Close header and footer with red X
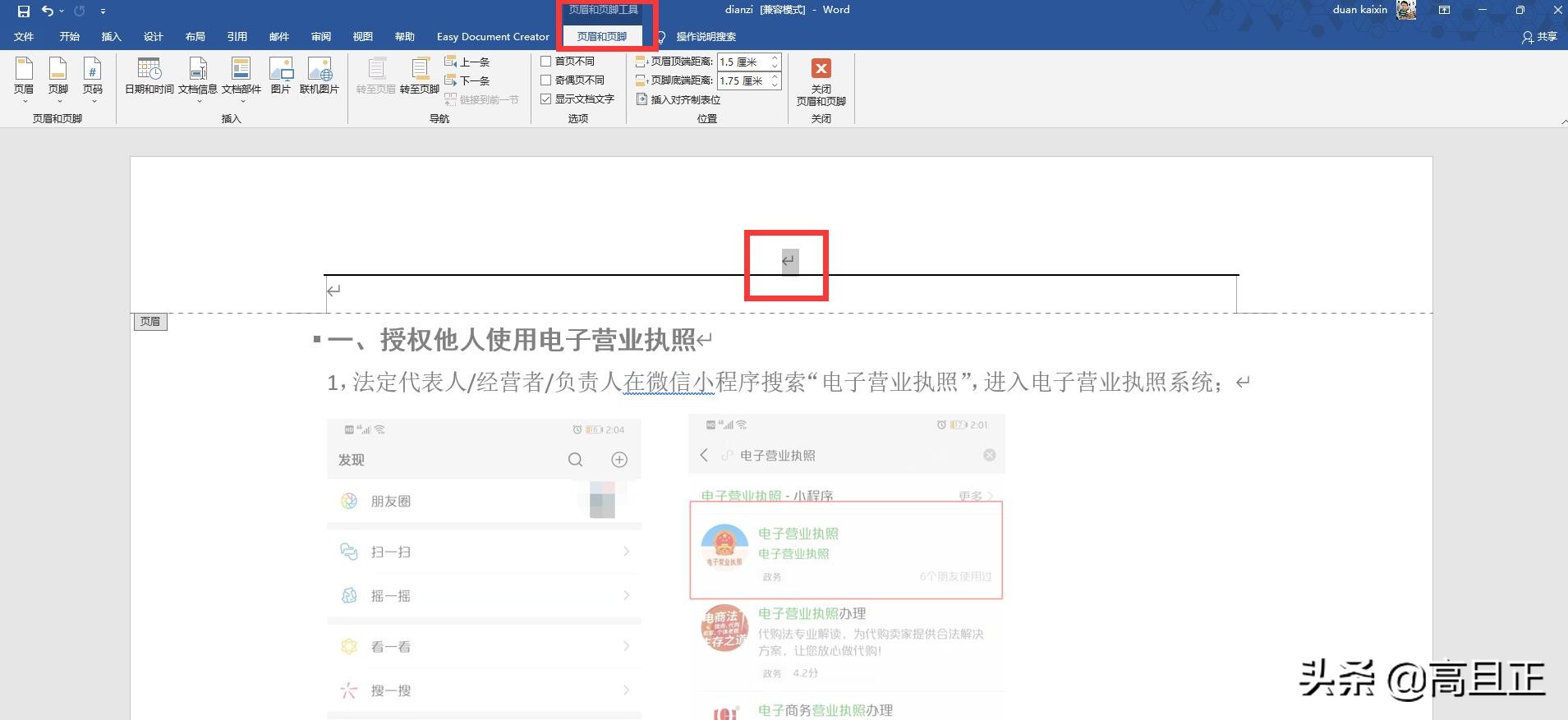1568x720 pixels. [x=821, y=69]
